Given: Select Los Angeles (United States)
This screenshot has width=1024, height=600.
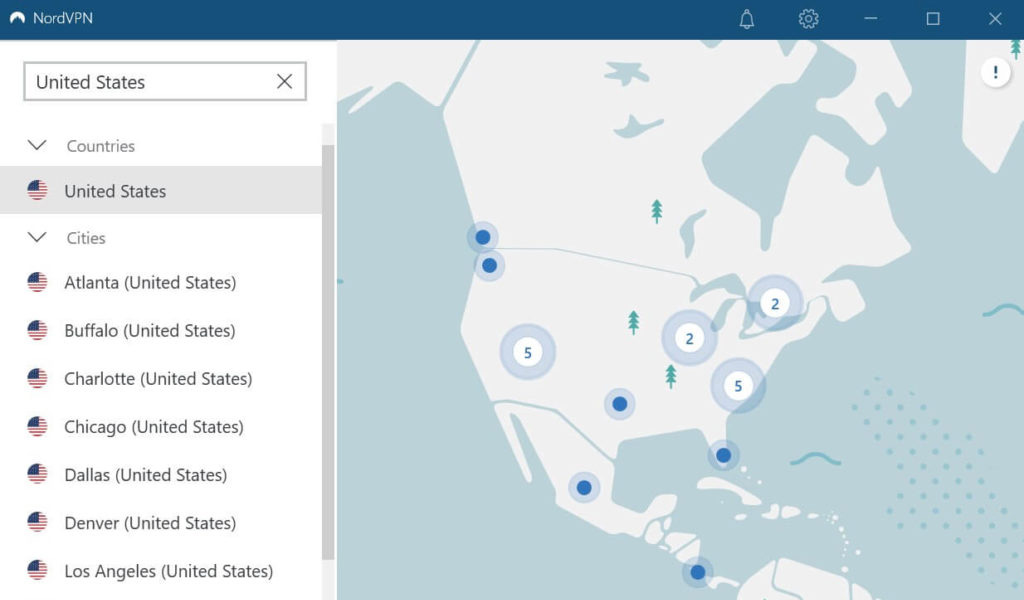Looking at the screenshot, I should pyautogui.click(x=161, y=571).
